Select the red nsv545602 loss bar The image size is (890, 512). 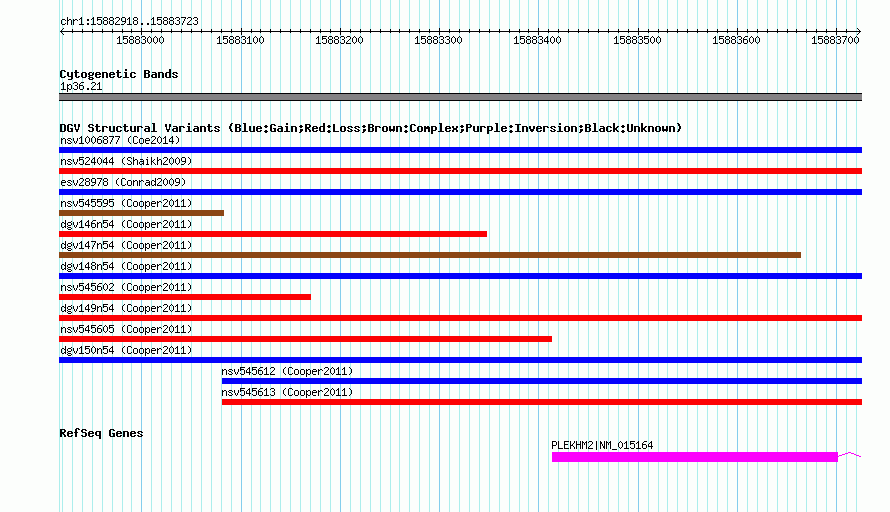[185, 297]
